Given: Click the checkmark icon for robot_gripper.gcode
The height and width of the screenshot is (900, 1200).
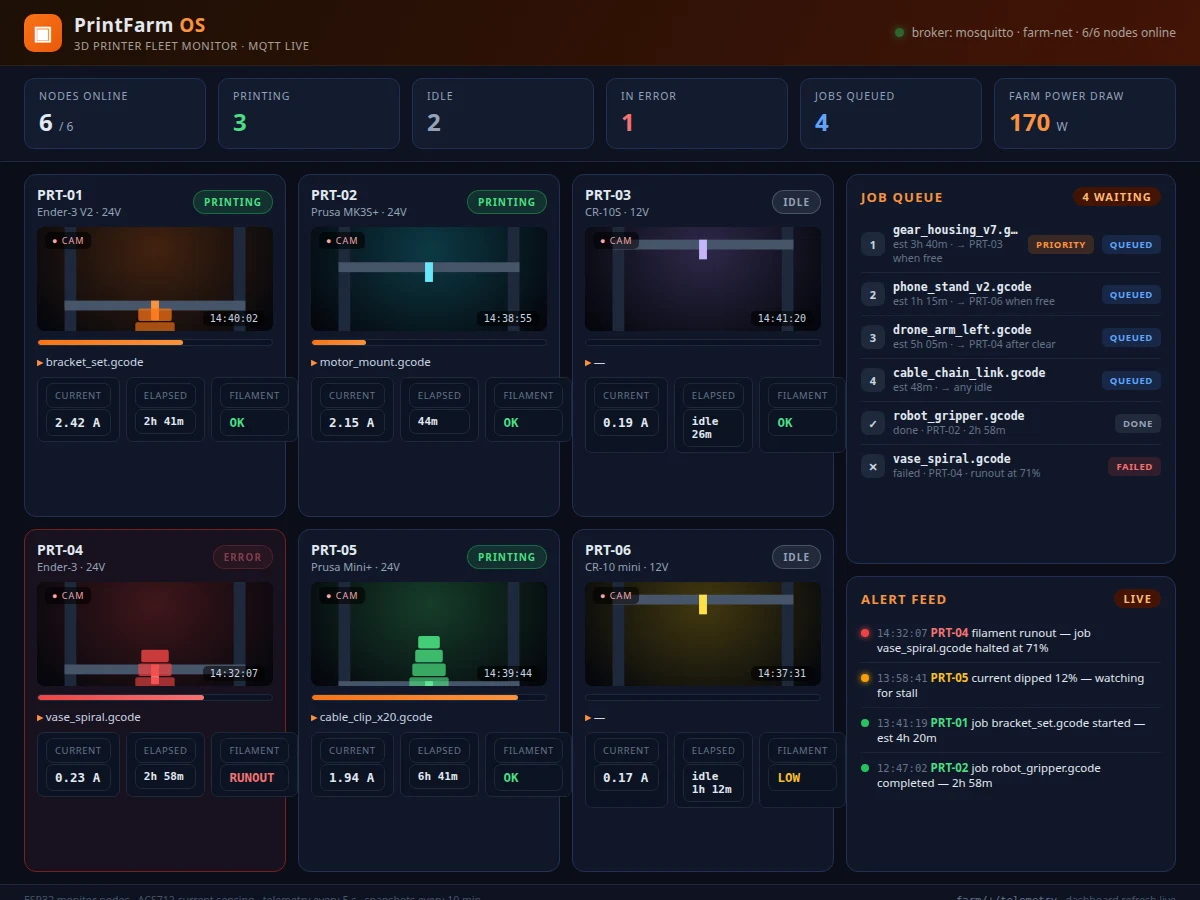Looking at the screenshot, I should 873,424.
